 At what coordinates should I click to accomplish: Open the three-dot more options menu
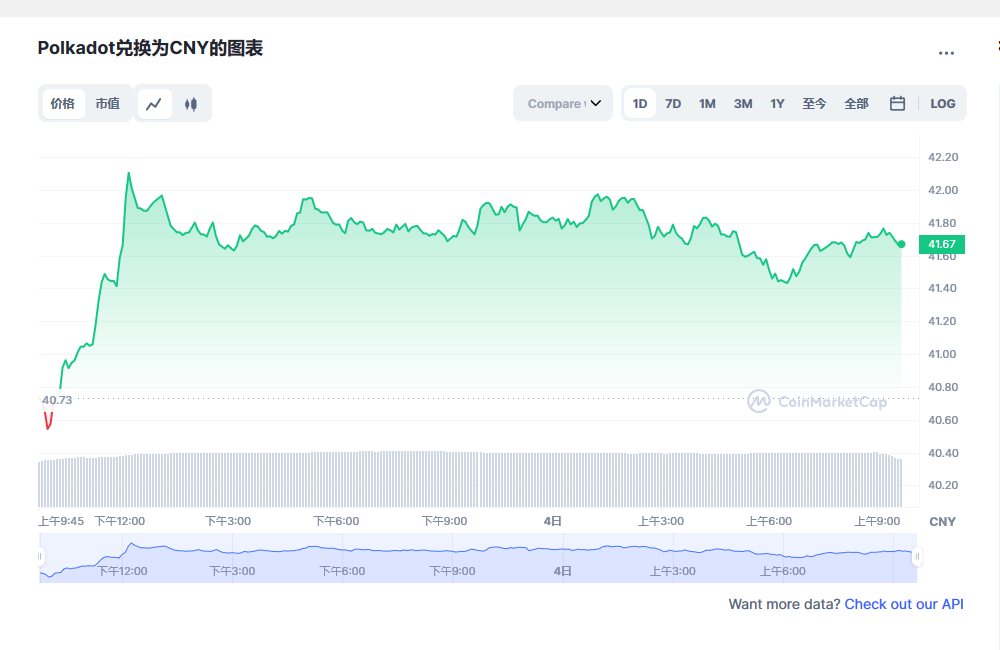click(x=946, y=54)
